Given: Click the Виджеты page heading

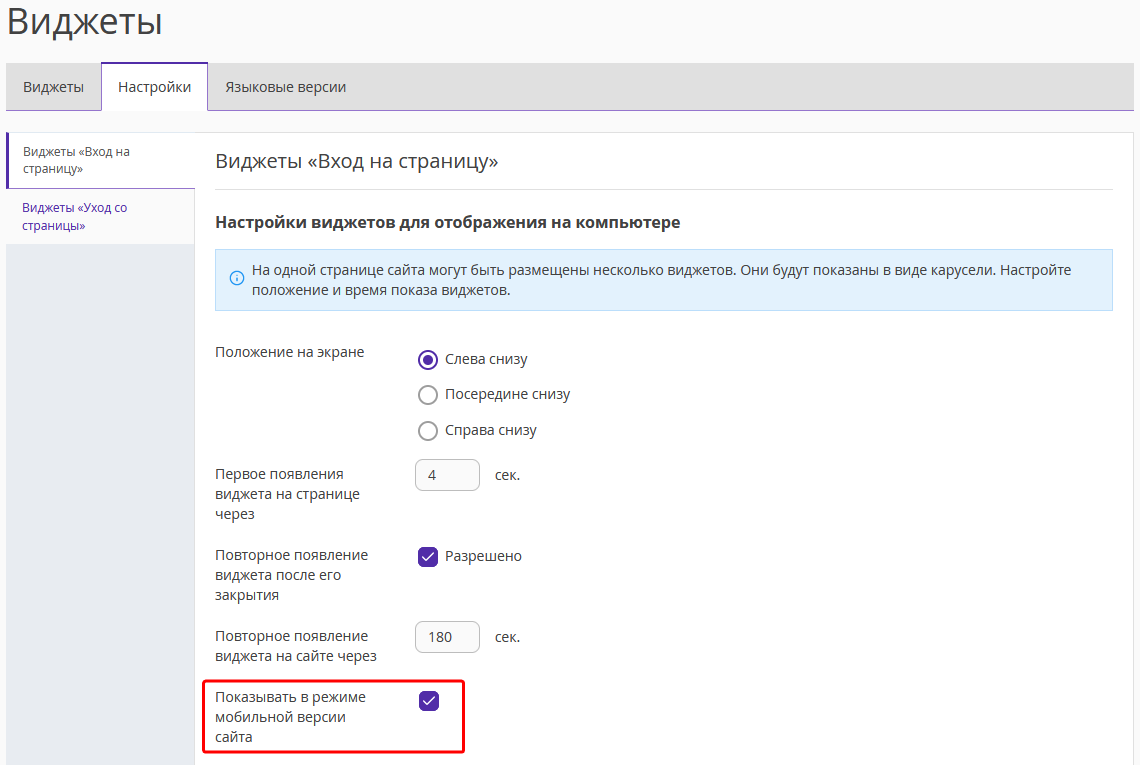Looking at the screenshot, I should (84, 22).
